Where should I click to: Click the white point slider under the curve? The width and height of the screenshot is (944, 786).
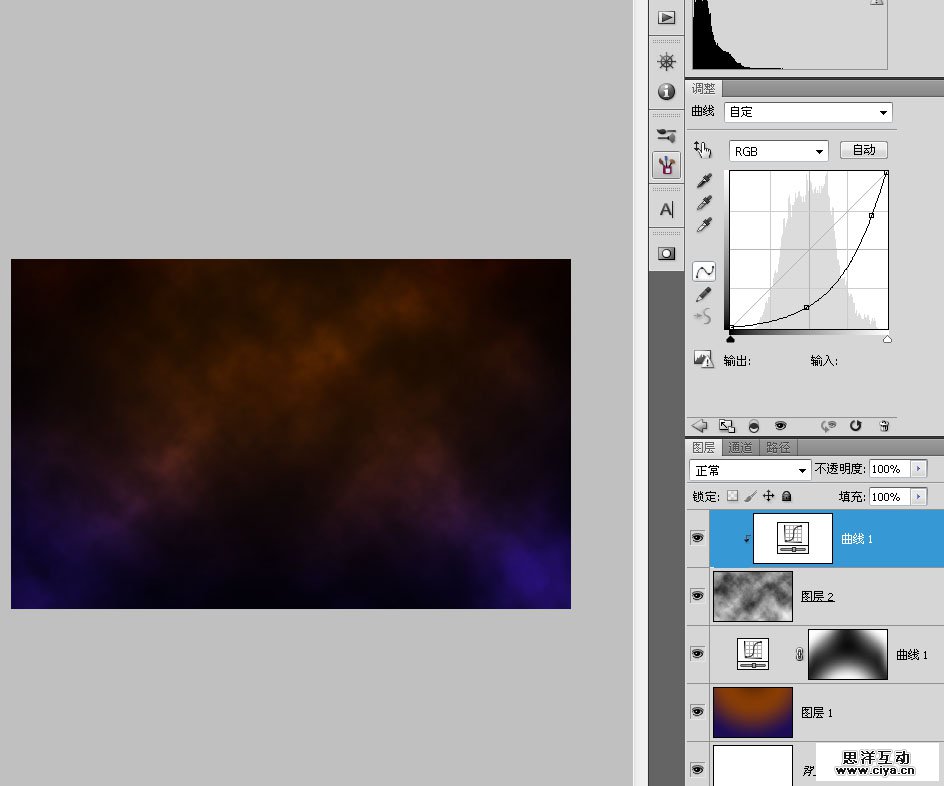887,340
